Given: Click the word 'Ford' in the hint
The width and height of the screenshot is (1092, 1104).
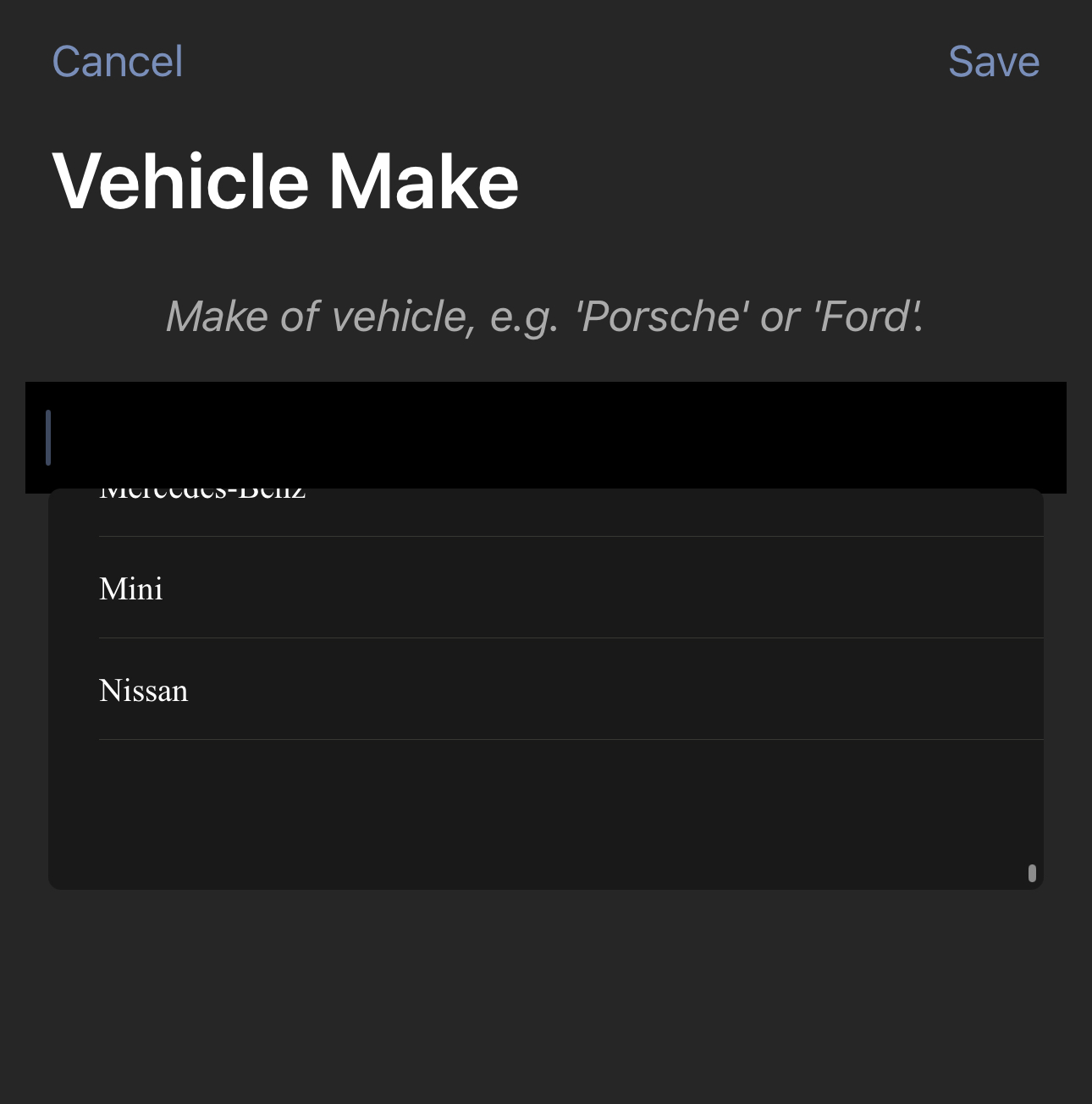Looking at the screenshot, I should coord(864,317).
